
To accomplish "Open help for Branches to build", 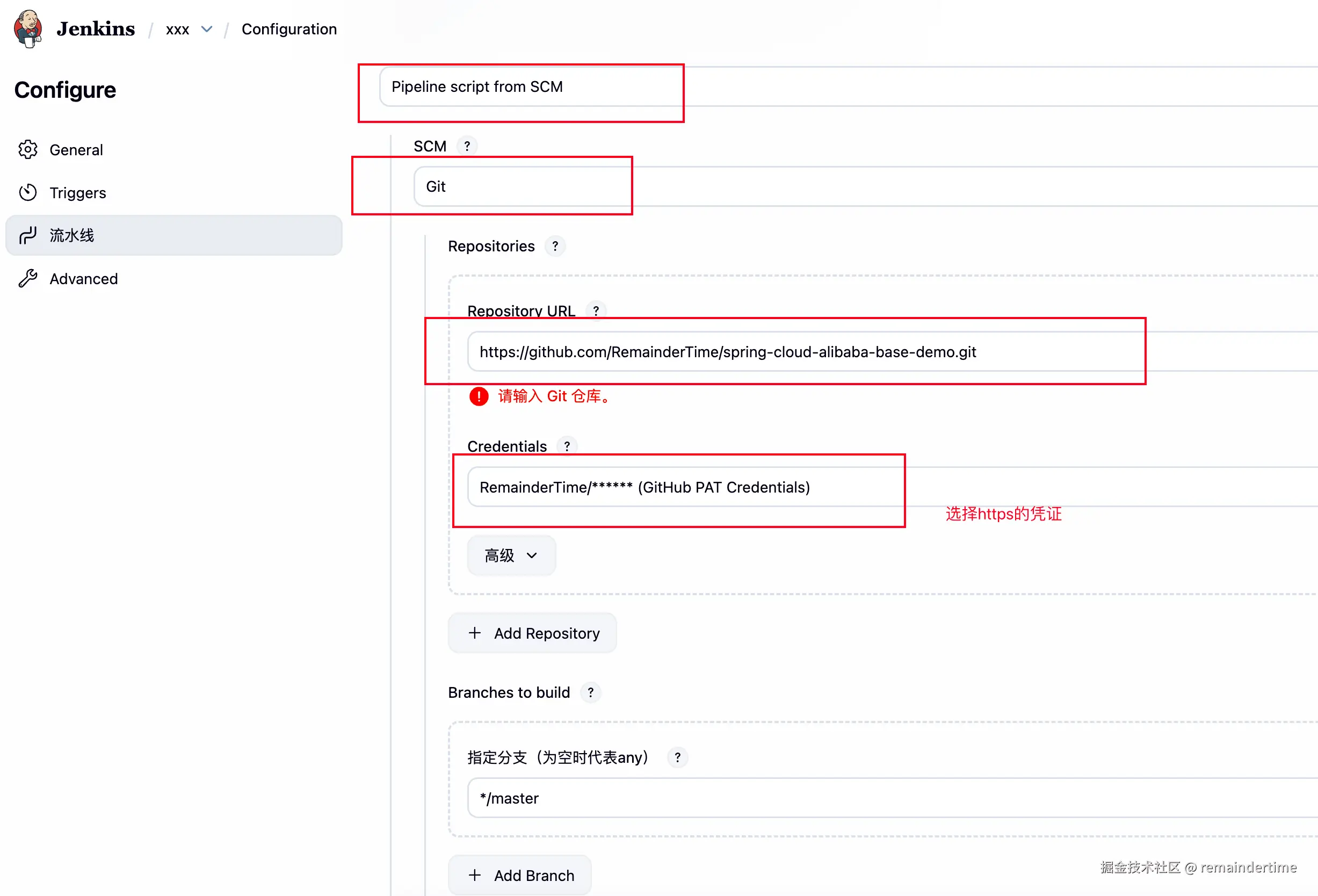I will tap(590, 692).
